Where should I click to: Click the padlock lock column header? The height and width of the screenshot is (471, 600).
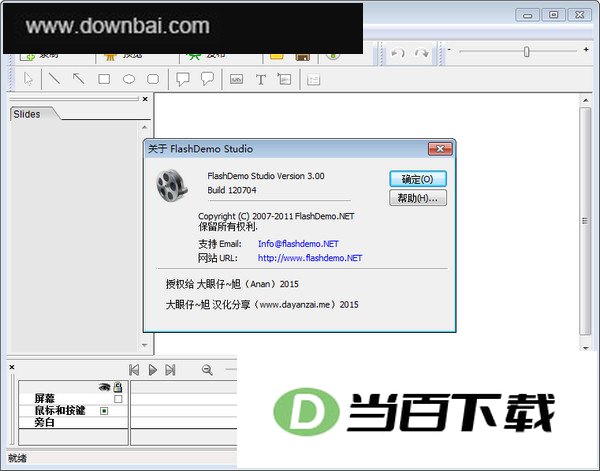(118, 387)
